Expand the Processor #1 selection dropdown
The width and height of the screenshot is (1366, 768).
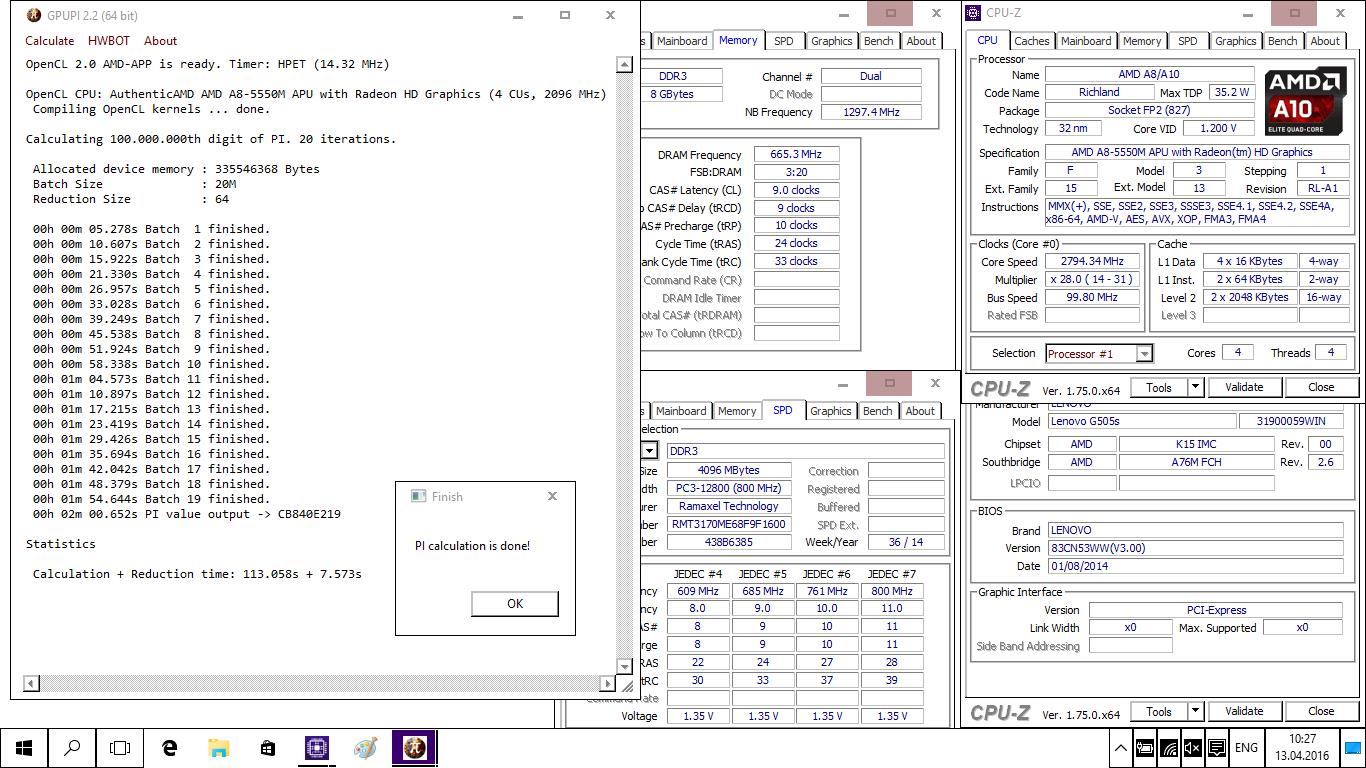pos(1144,353)
